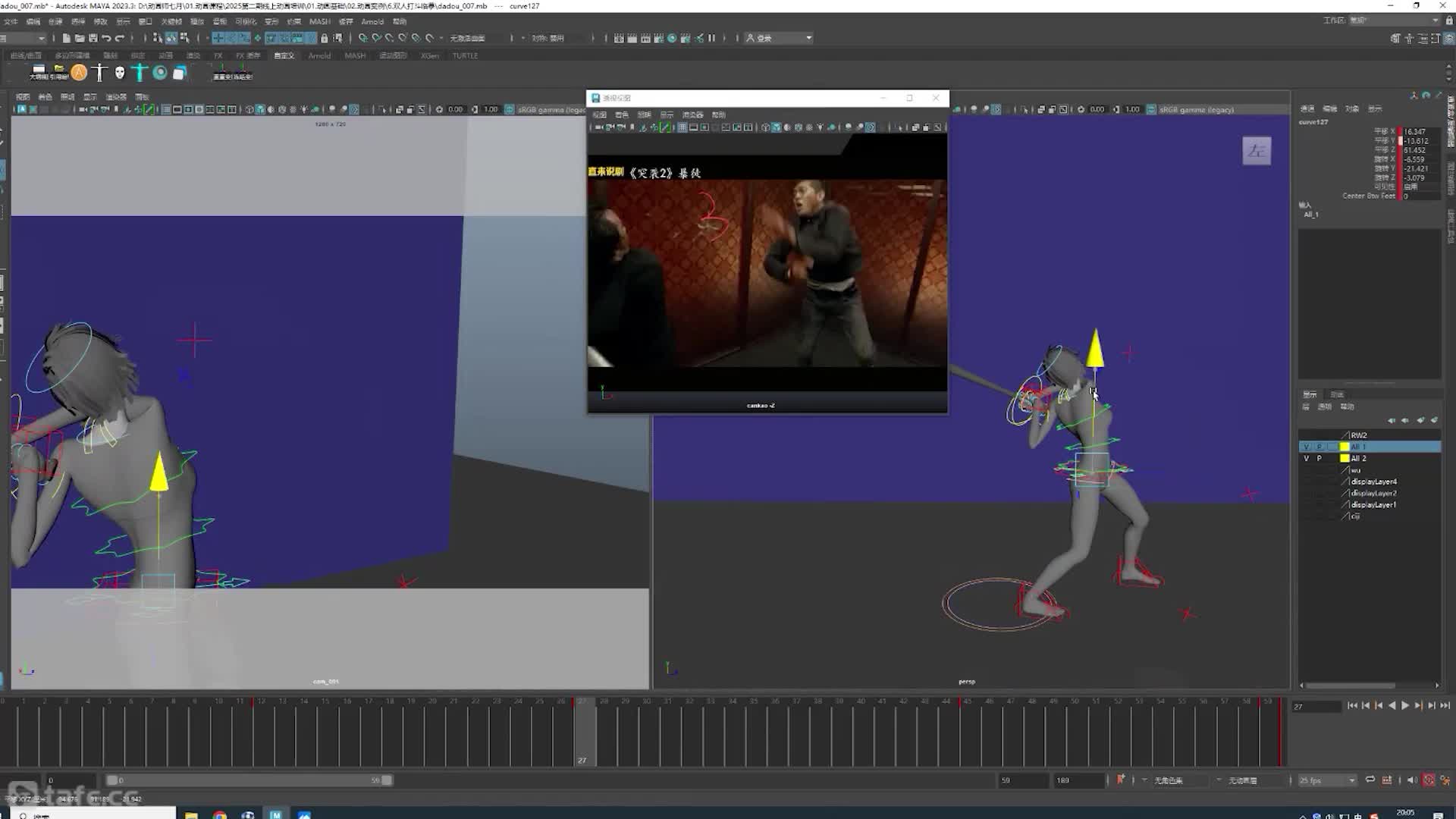Click the save scene icon
Screen dimensions: 1456x819
93,38
